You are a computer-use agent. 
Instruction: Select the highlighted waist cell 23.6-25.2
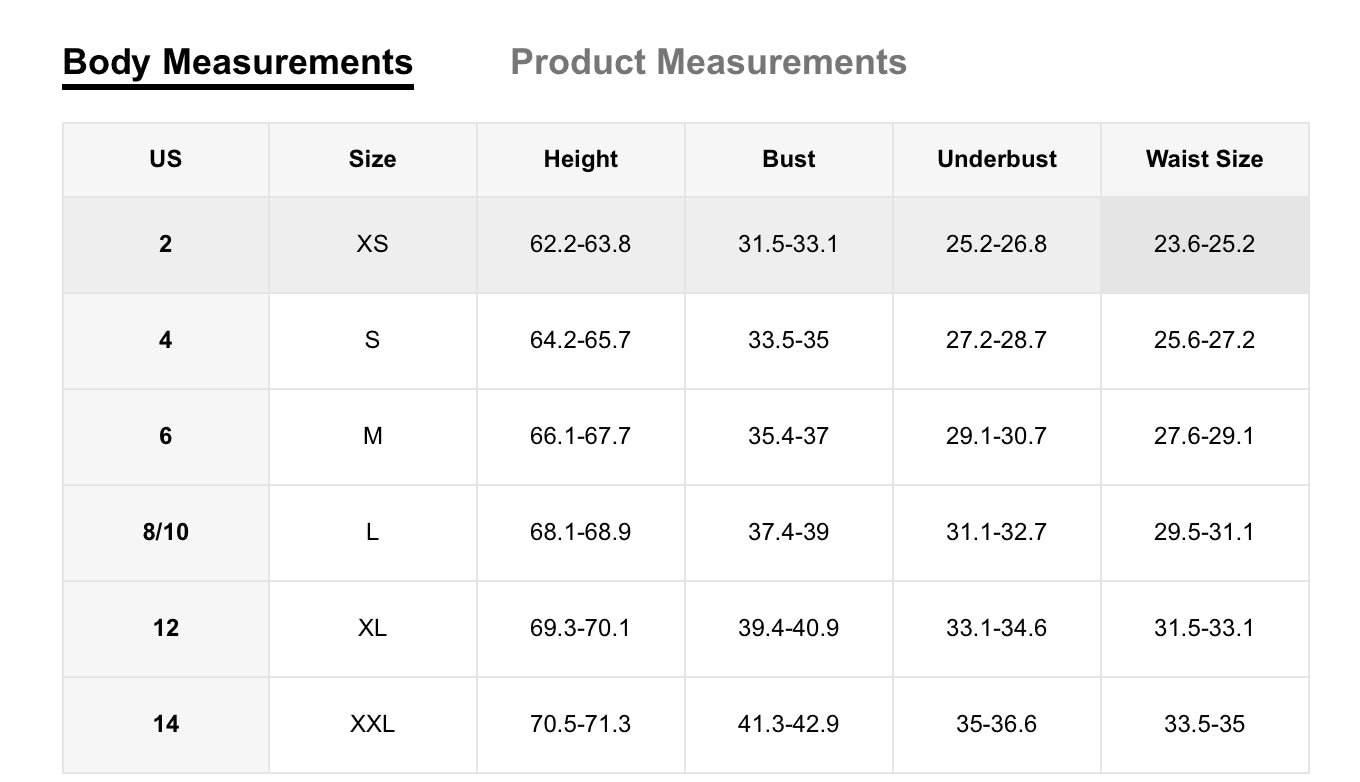click(1204, 244)
